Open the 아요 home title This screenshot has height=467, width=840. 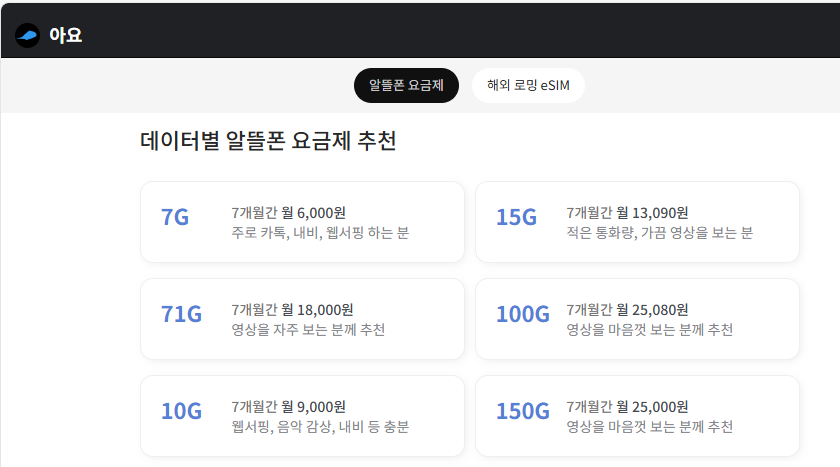point(65,35)
